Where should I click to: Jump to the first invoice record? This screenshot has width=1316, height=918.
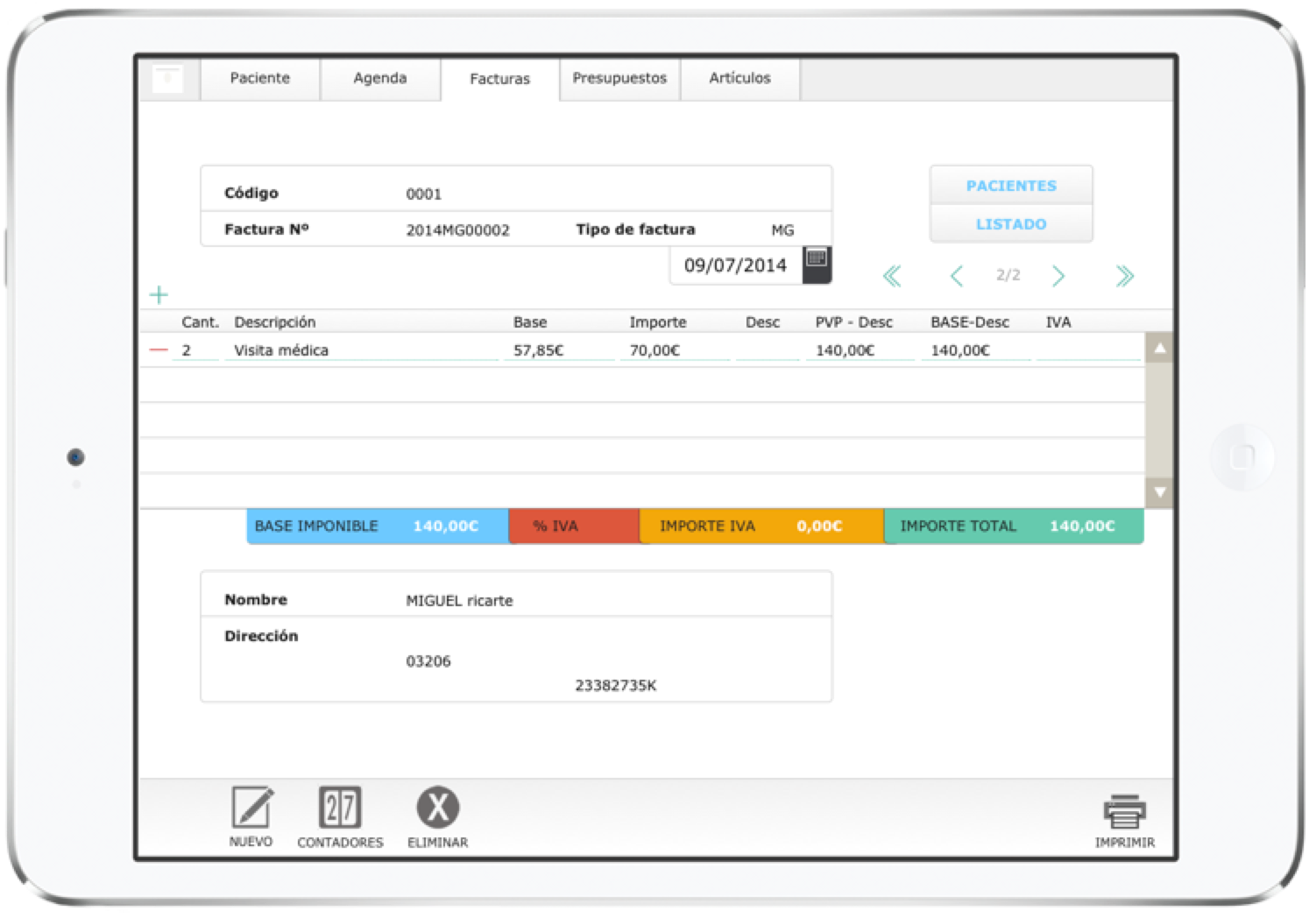point(892,277)
